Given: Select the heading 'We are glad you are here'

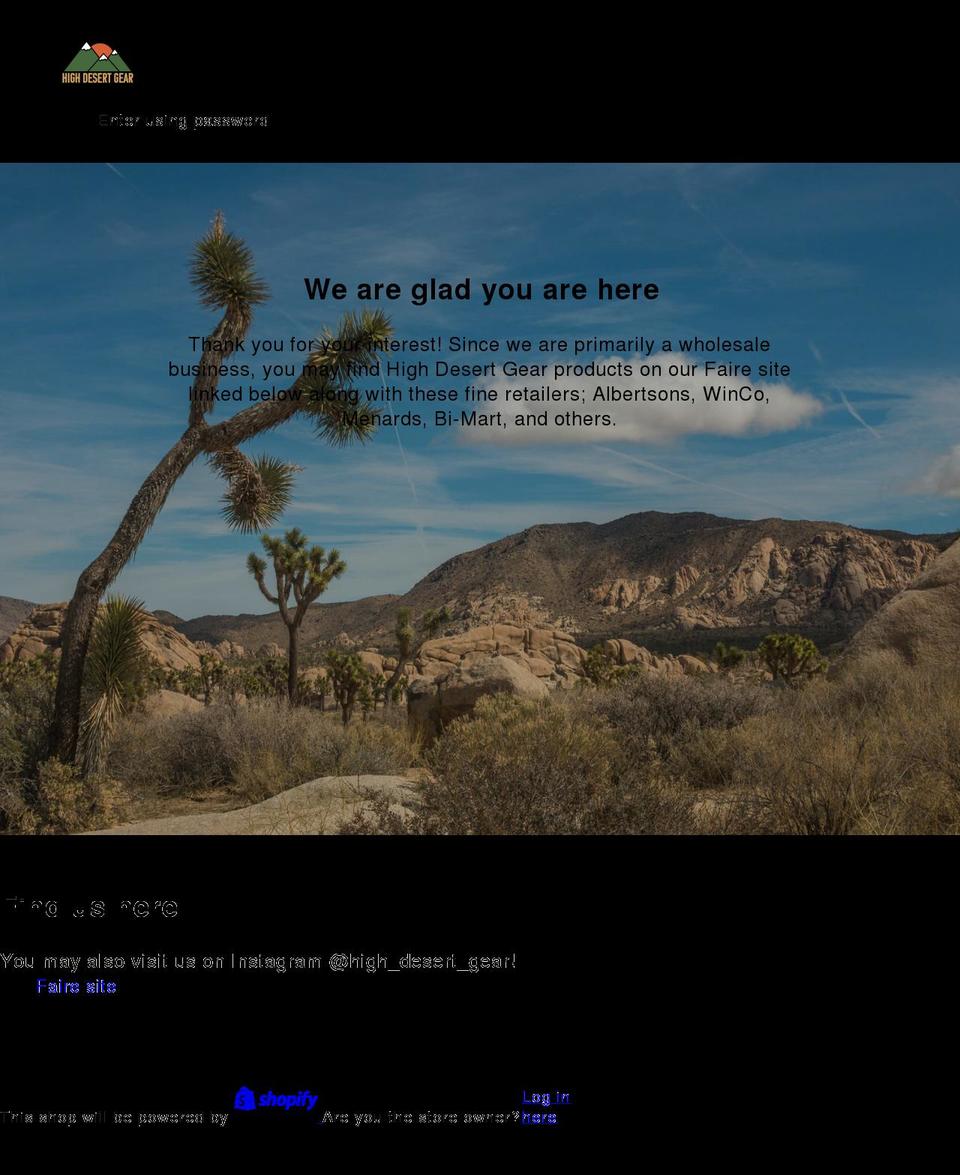Looking at the screenshot, I should [x=481, y=290].
